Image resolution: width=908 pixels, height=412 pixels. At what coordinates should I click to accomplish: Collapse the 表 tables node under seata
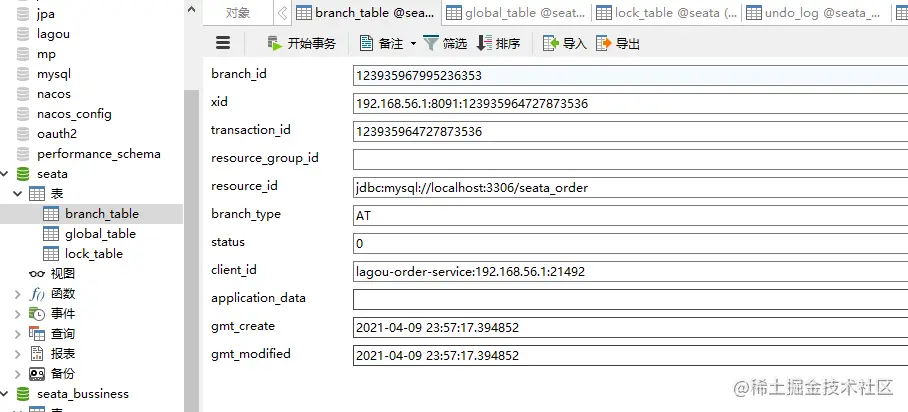coord(18,194)
